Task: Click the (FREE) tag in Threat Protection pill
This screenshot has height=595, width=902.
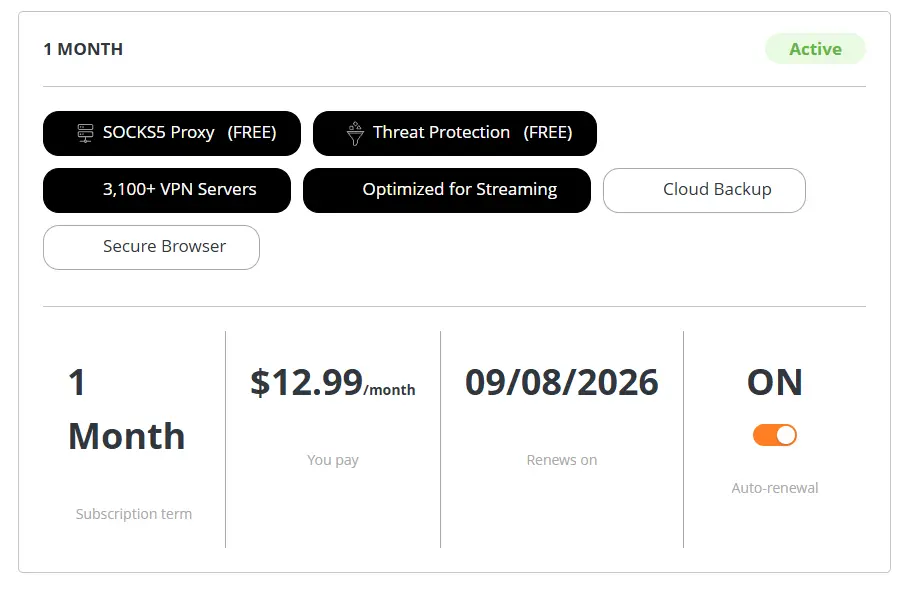Action: tap(548, 132)
